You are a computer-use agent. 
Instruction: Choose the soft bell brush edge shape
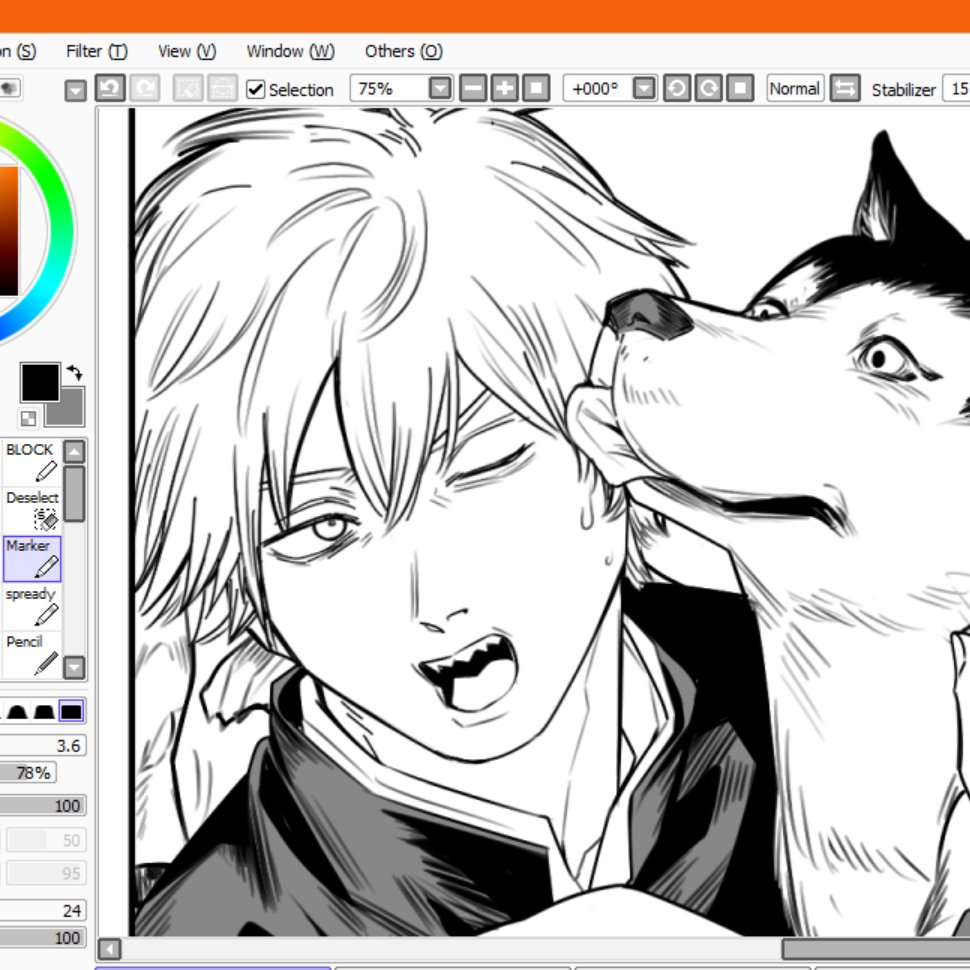[x=17, y=711]
